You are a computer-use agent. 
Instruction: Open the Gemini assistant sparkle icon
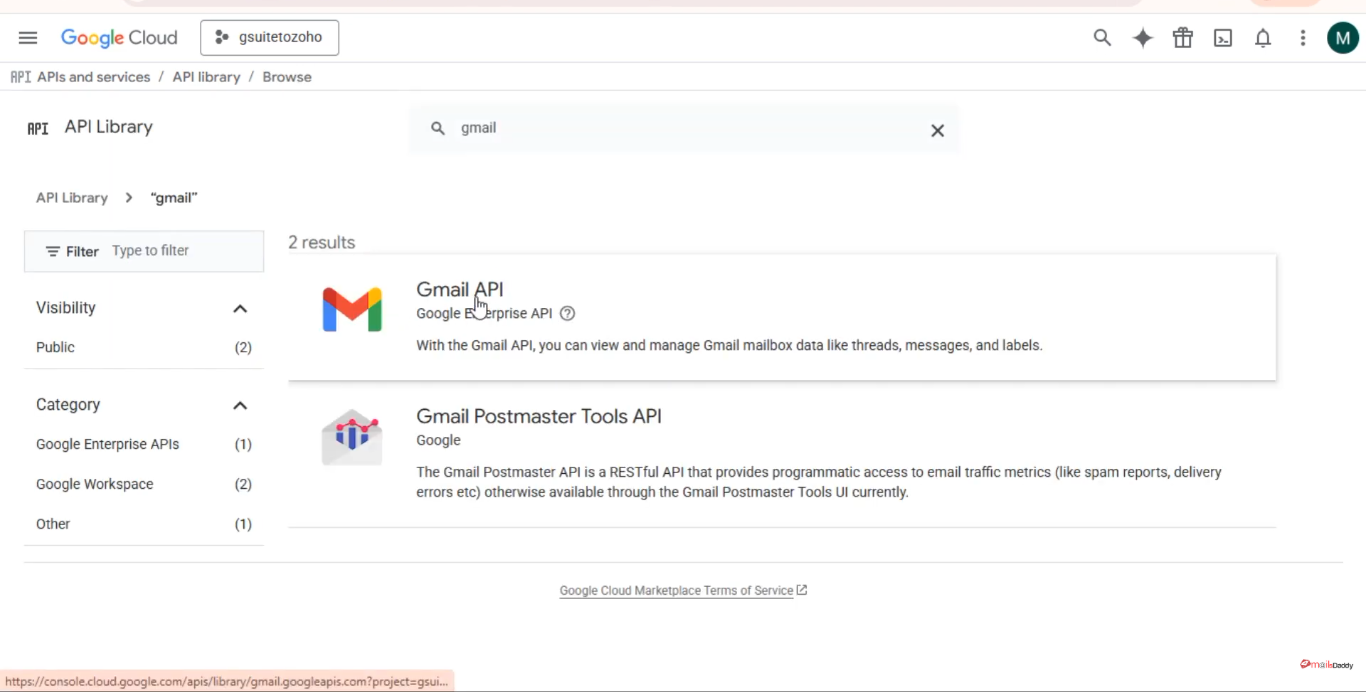click(x=1142, y=37)
